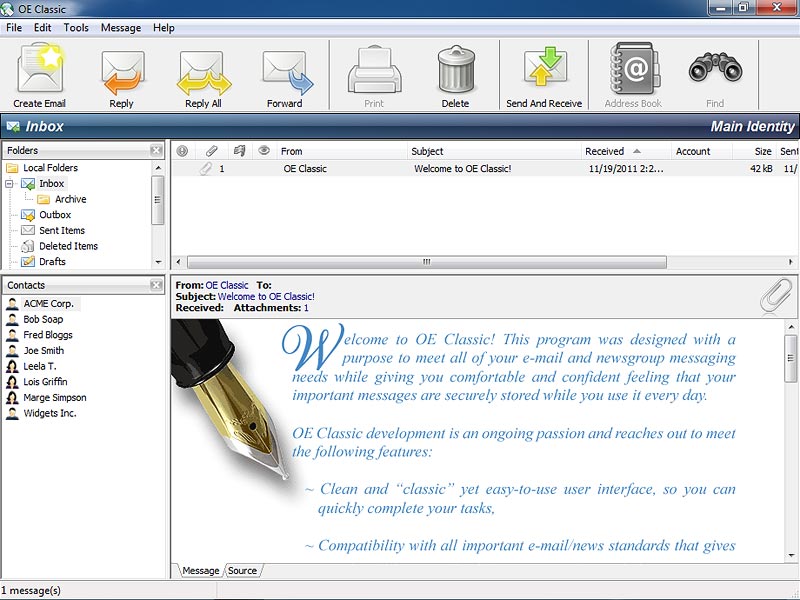Click the Welcome to OE Classic! subject link

(x=266, y=296)
